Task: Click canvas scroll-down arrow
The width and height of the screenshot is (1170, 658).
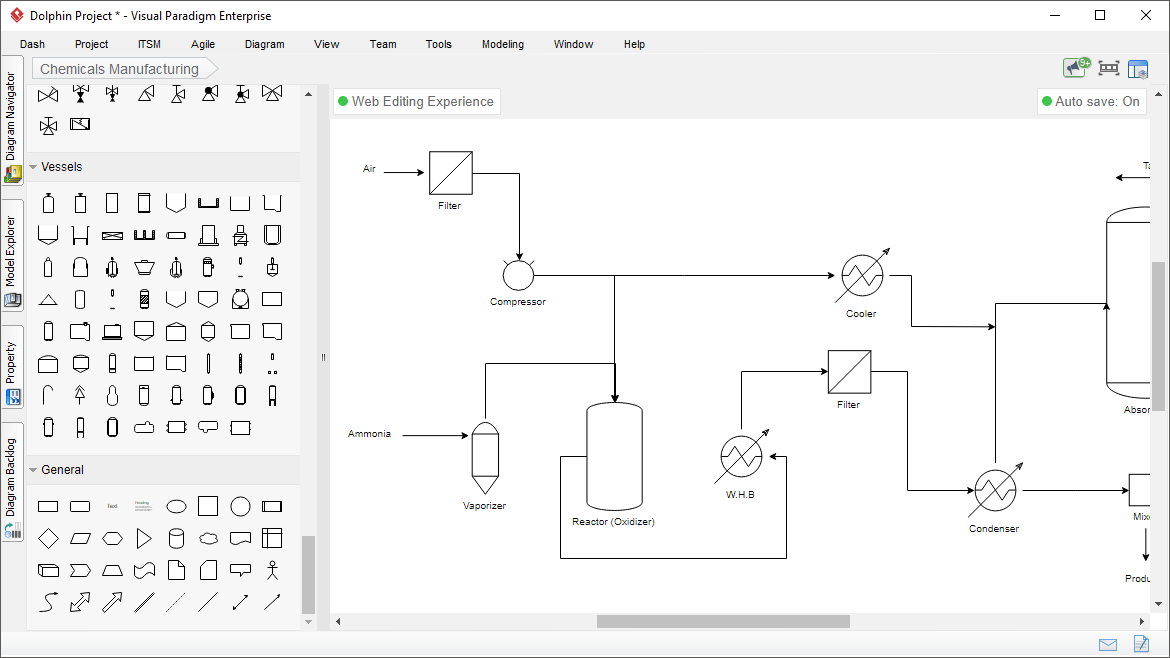Action: pos(1158,604)
